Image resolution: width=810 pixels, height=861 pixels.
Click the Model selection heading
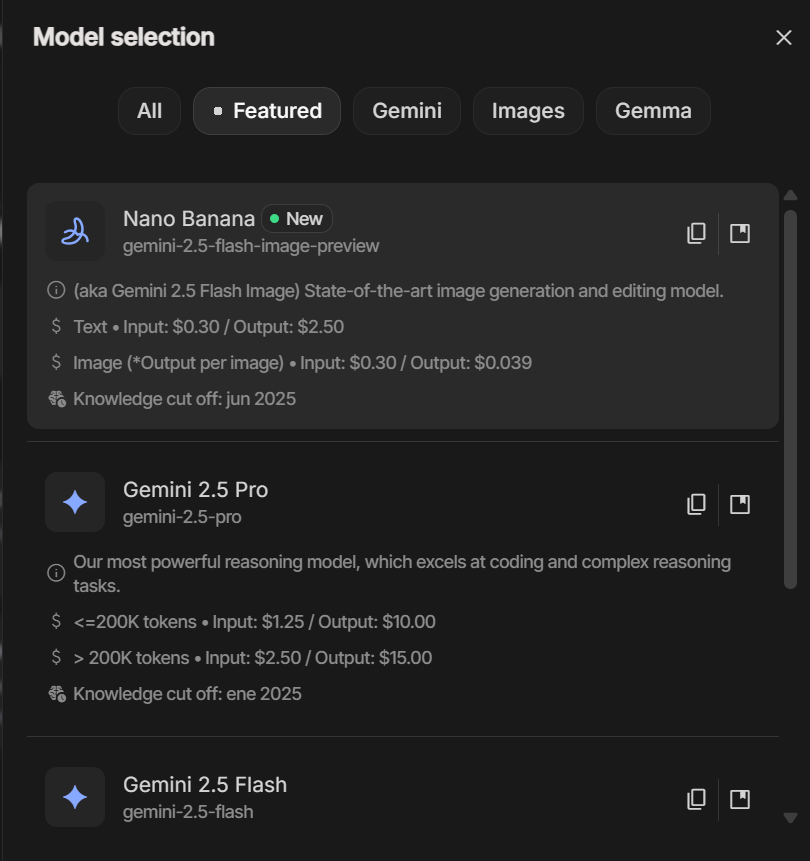[124, 37]
